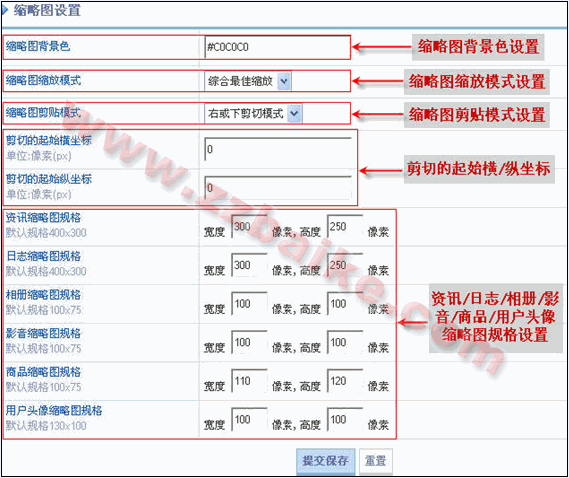Click the 日志缩略图规格 width field
569x478 pixels.
[250, 265]
